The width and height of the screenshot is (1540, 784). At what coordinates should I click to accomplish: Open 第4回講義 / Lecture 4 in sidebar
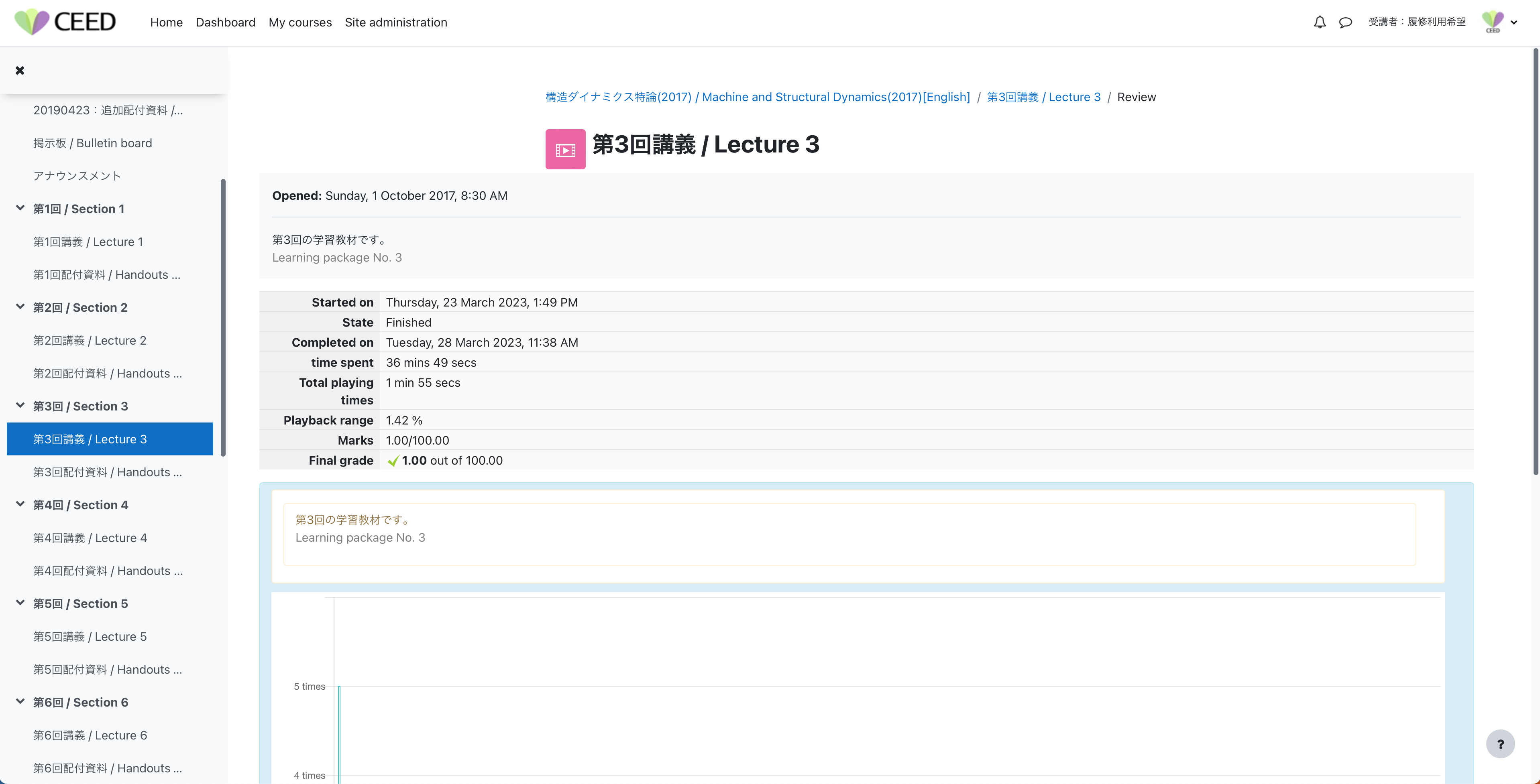pos(90,538)
